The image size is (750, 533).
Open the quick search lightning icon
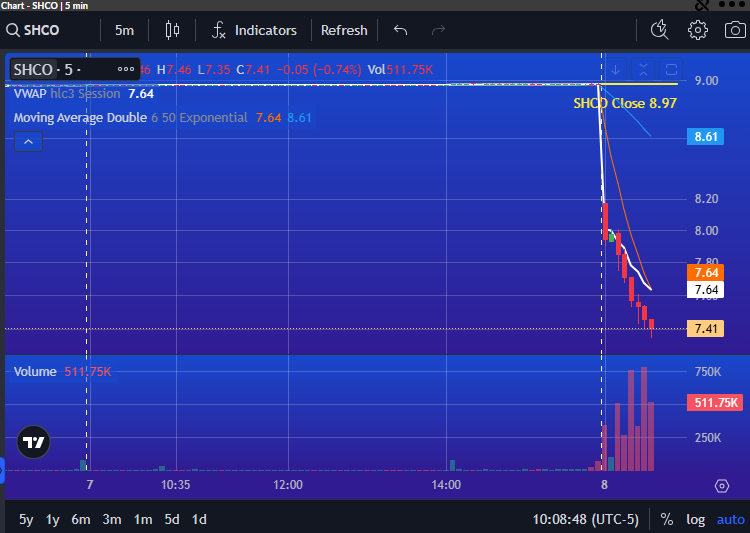660,30
